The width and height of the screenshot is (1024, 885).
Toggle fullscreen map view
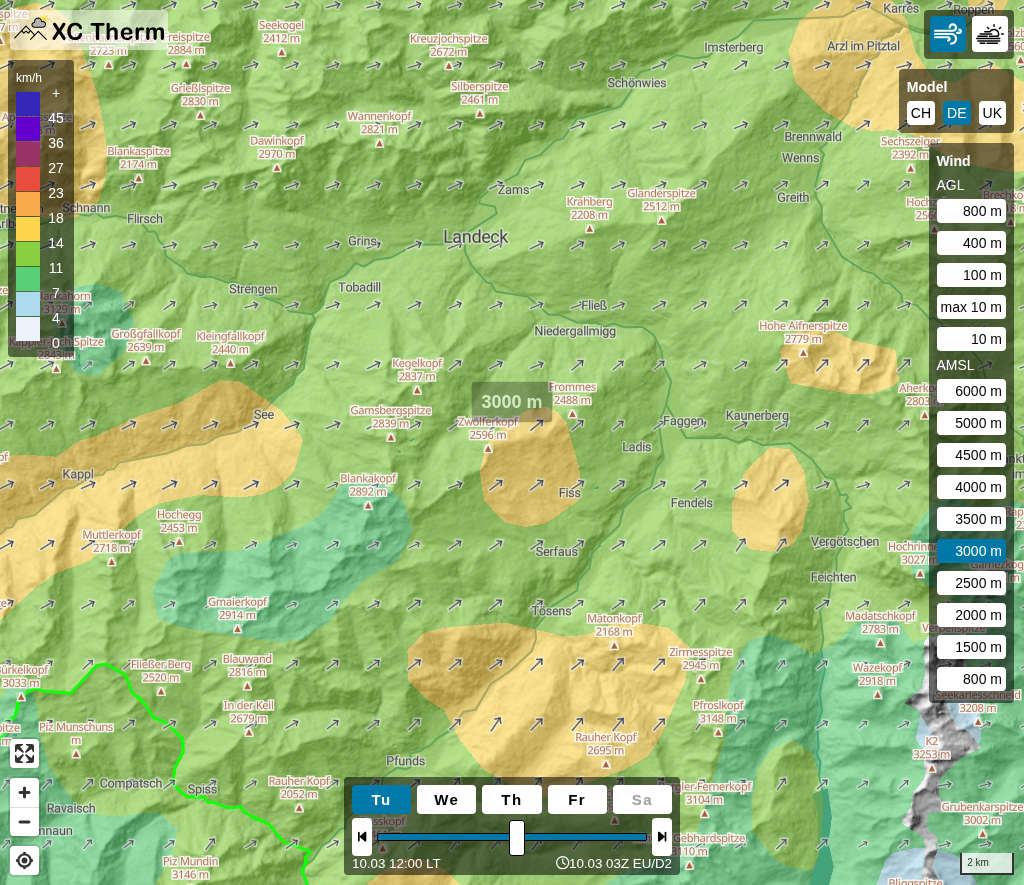[25, 754]
